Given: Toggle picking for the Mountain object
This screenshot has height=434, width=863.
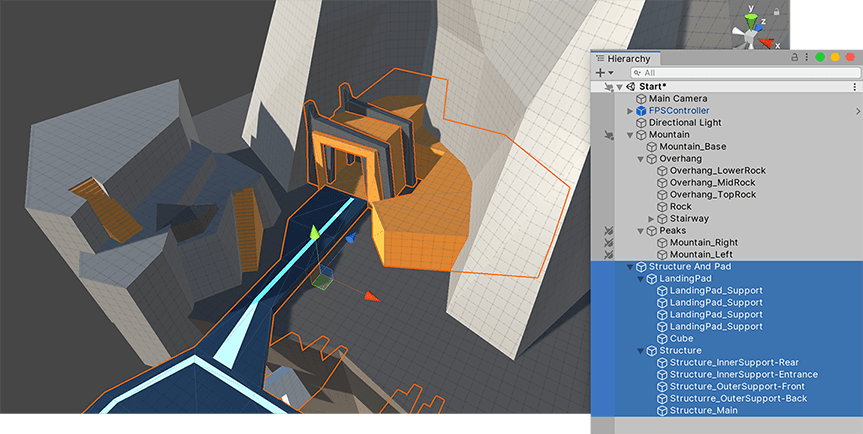Looking at the screenshot, I should point(608,135).
